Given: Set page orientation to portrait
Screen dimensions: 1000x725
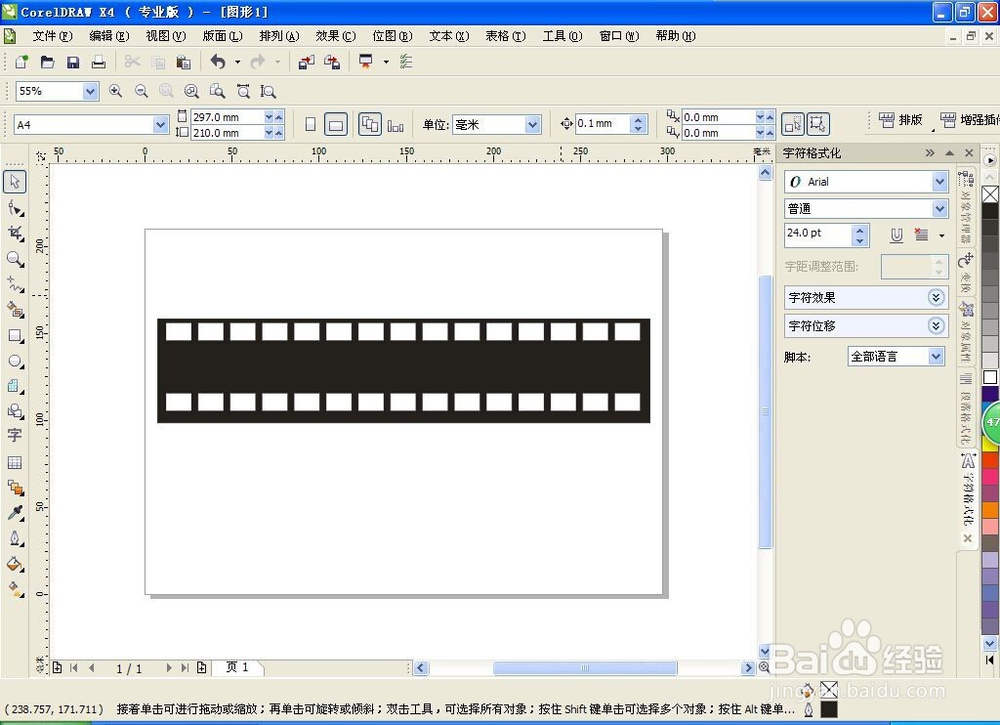Looking at the screenshot, I should (x=311, y=124).
